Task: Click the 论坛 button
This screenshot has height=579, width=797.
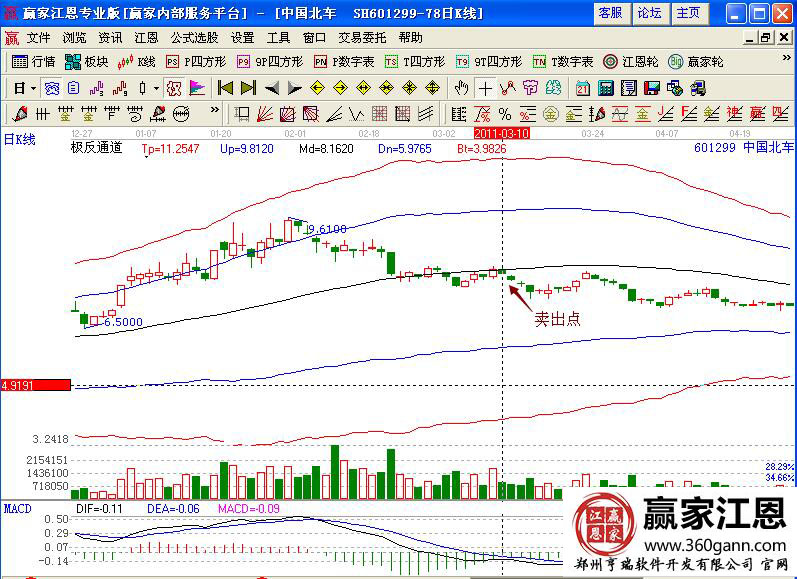Action: [649, 13]
